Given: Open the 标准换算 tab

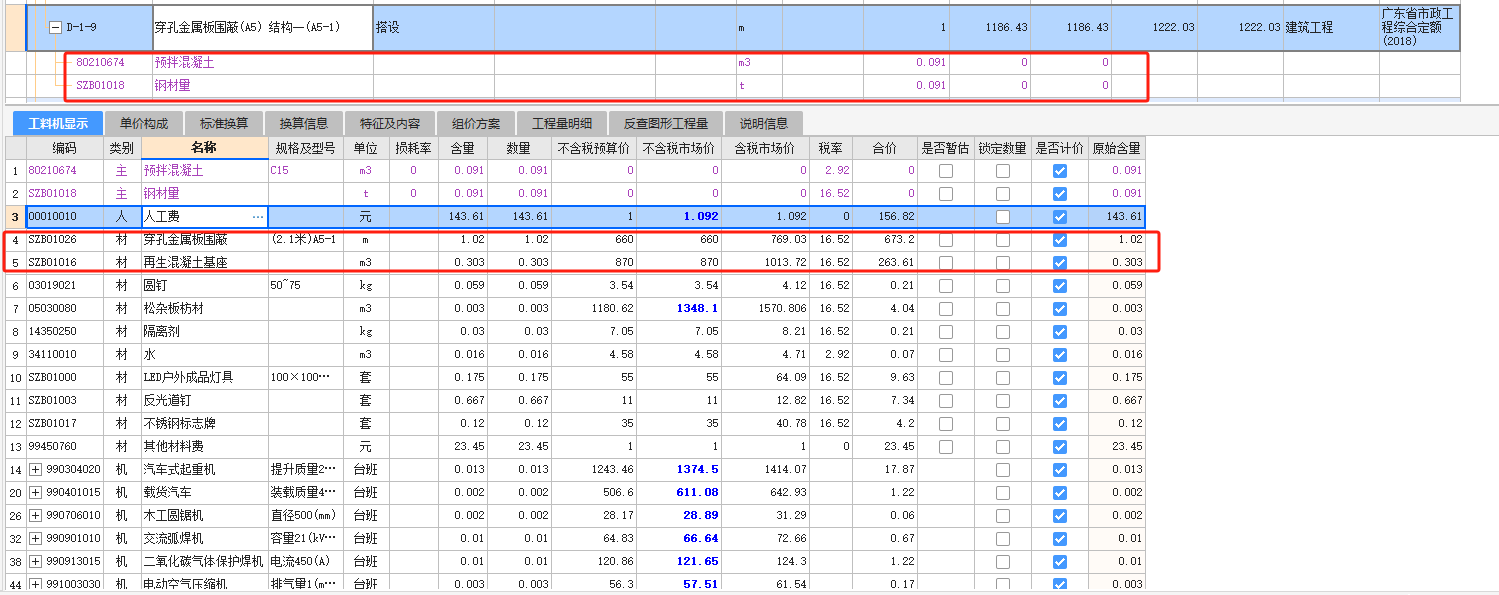Looking at the screenshot, I should (224, 124).
